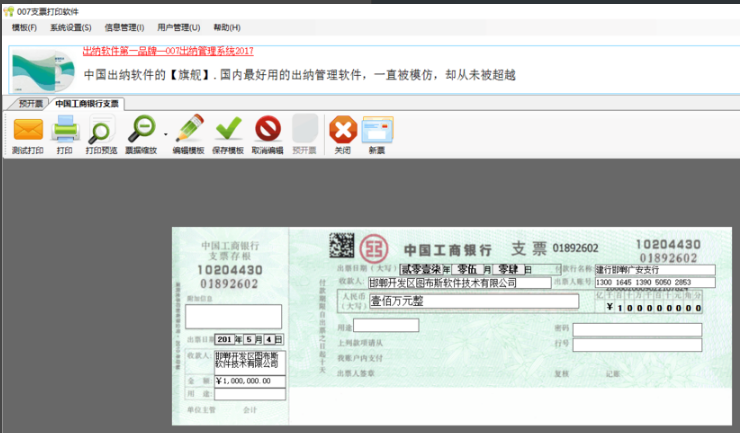The image size is (740, 433).
Task: Cancel editing with 取消编辑 icon
Action: pyautogui.click(x=268, y=128)
